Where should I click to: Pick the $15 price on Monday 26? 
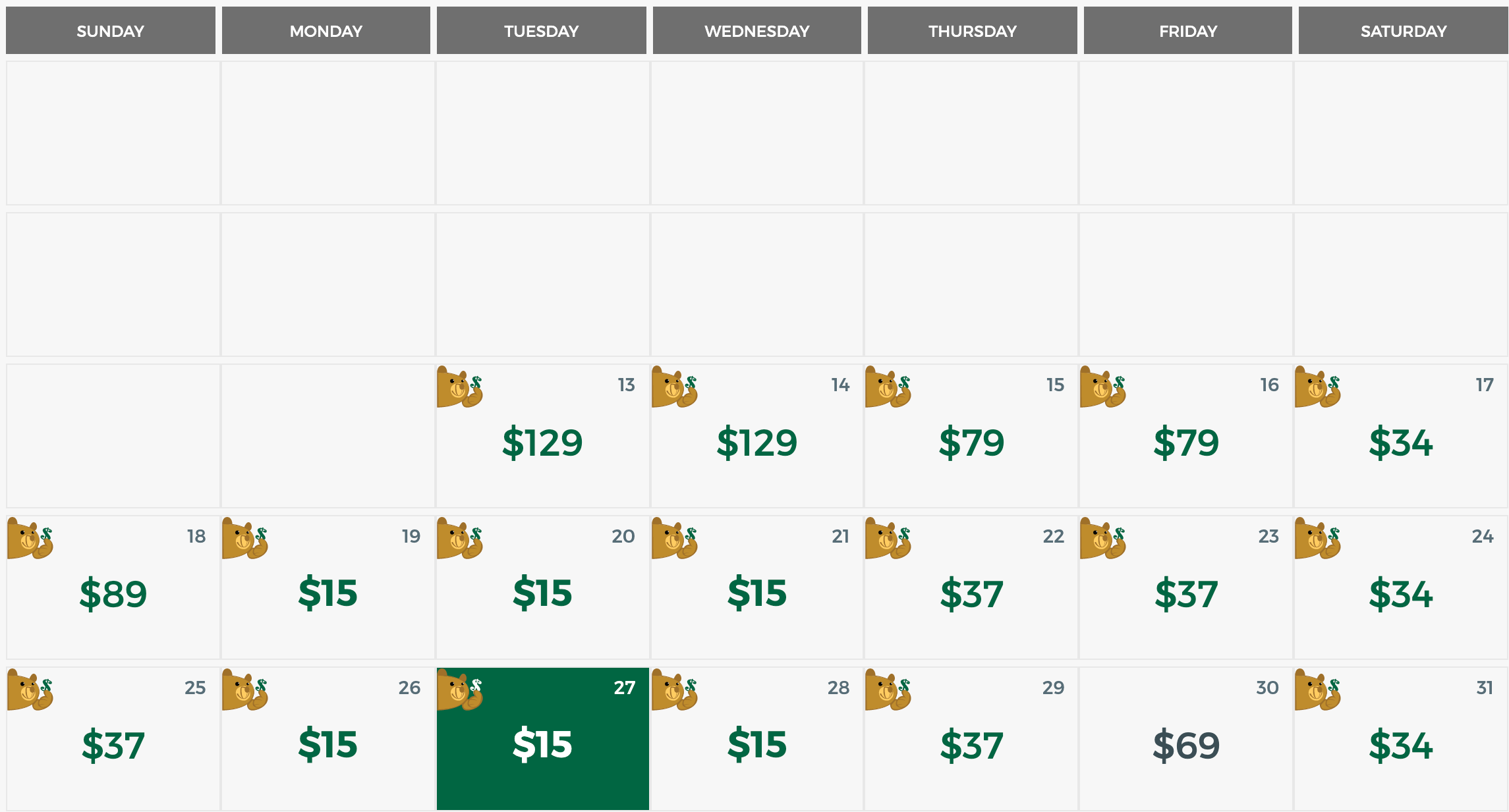pos(327,745)
